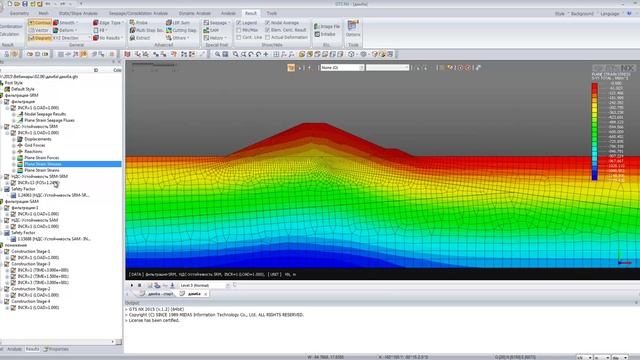This screenshot has width=640, height=360.
Task: Open the Seepage special post dropdown
Action: click(x=217, y=22)
